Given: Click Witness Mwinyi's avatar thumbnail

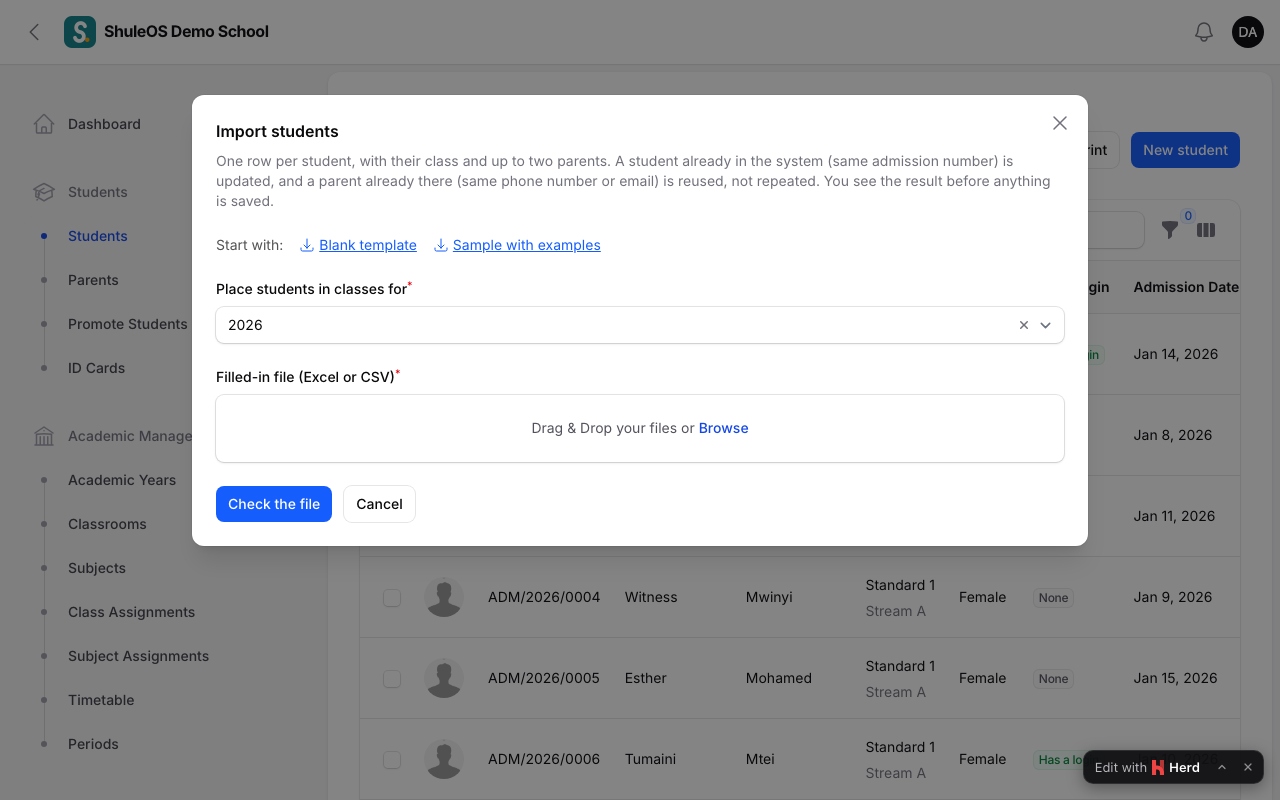Looking at the screenshot, I should point(444,597).
